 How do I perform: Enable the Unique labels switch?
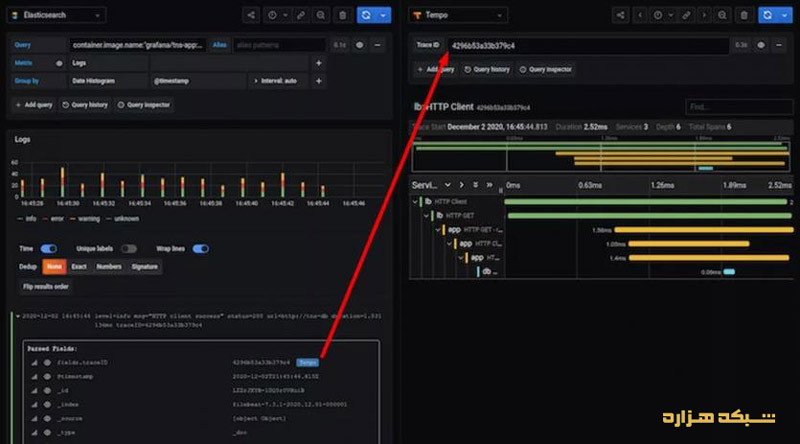coord(129,249)
